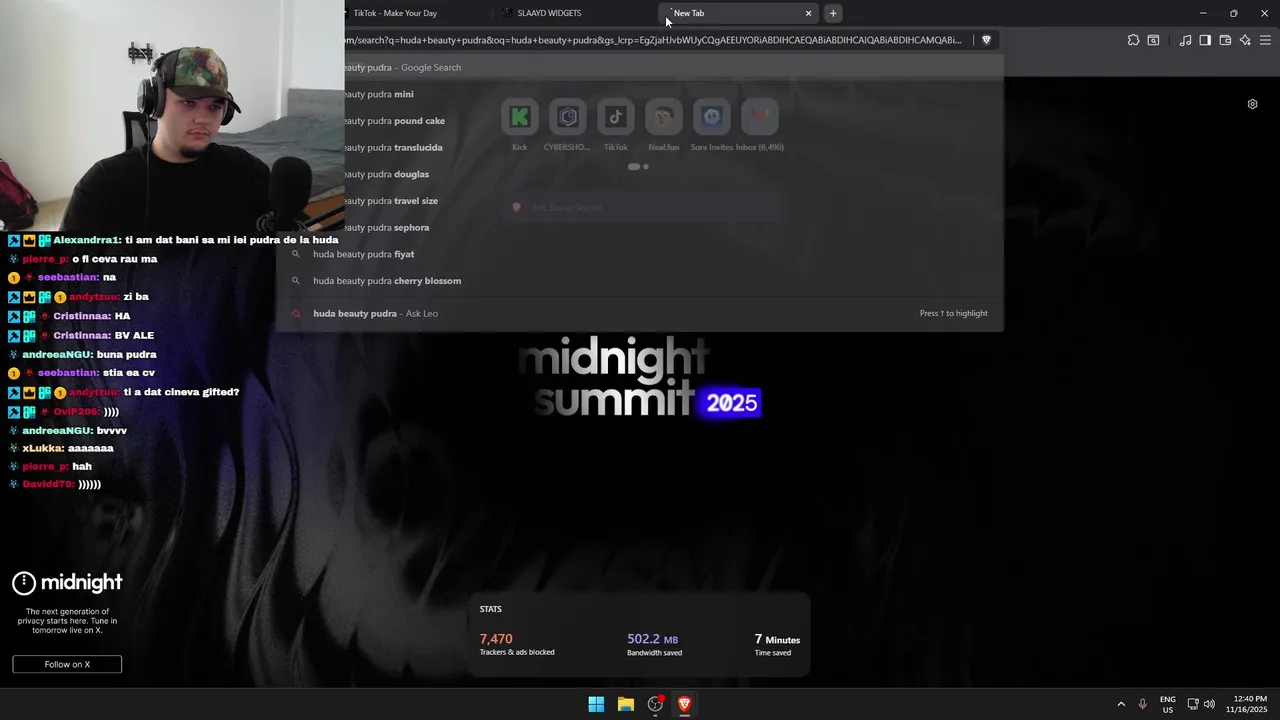Choose the 'pudra travel size' suggestion
This screenshot has height=720, width=1280.
[640, 201]
